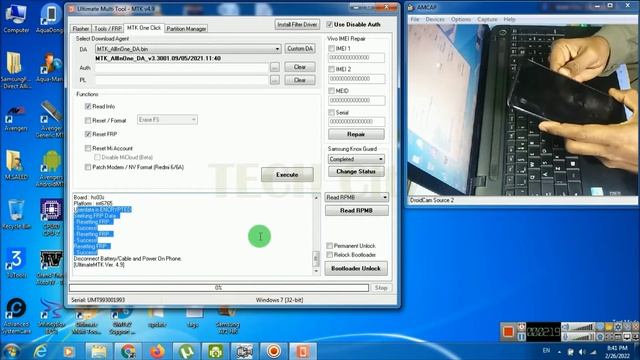Open the Recycle Bin icon
The height and width of the screenshot is (360, 640).
coord(16,214)
